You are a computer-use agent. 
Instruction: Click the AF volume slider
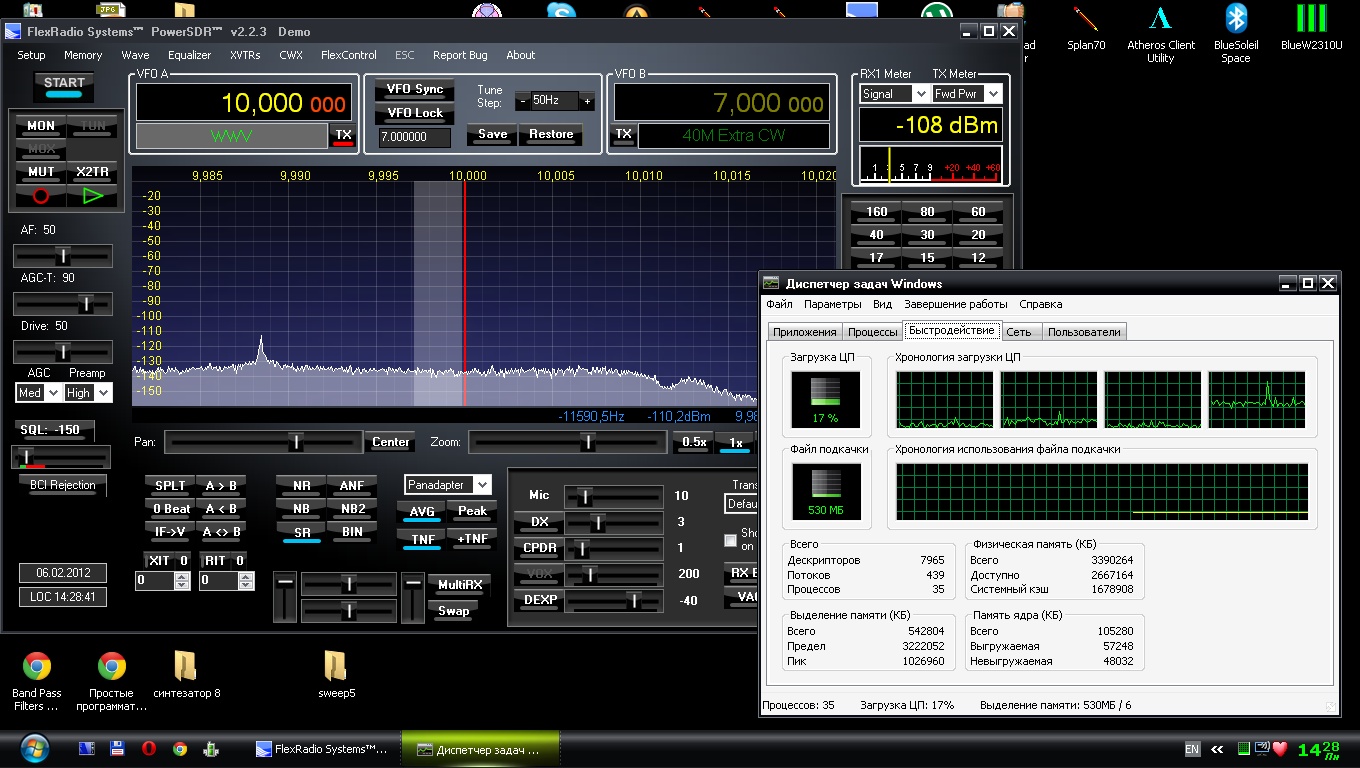click(x=63, y=256)
